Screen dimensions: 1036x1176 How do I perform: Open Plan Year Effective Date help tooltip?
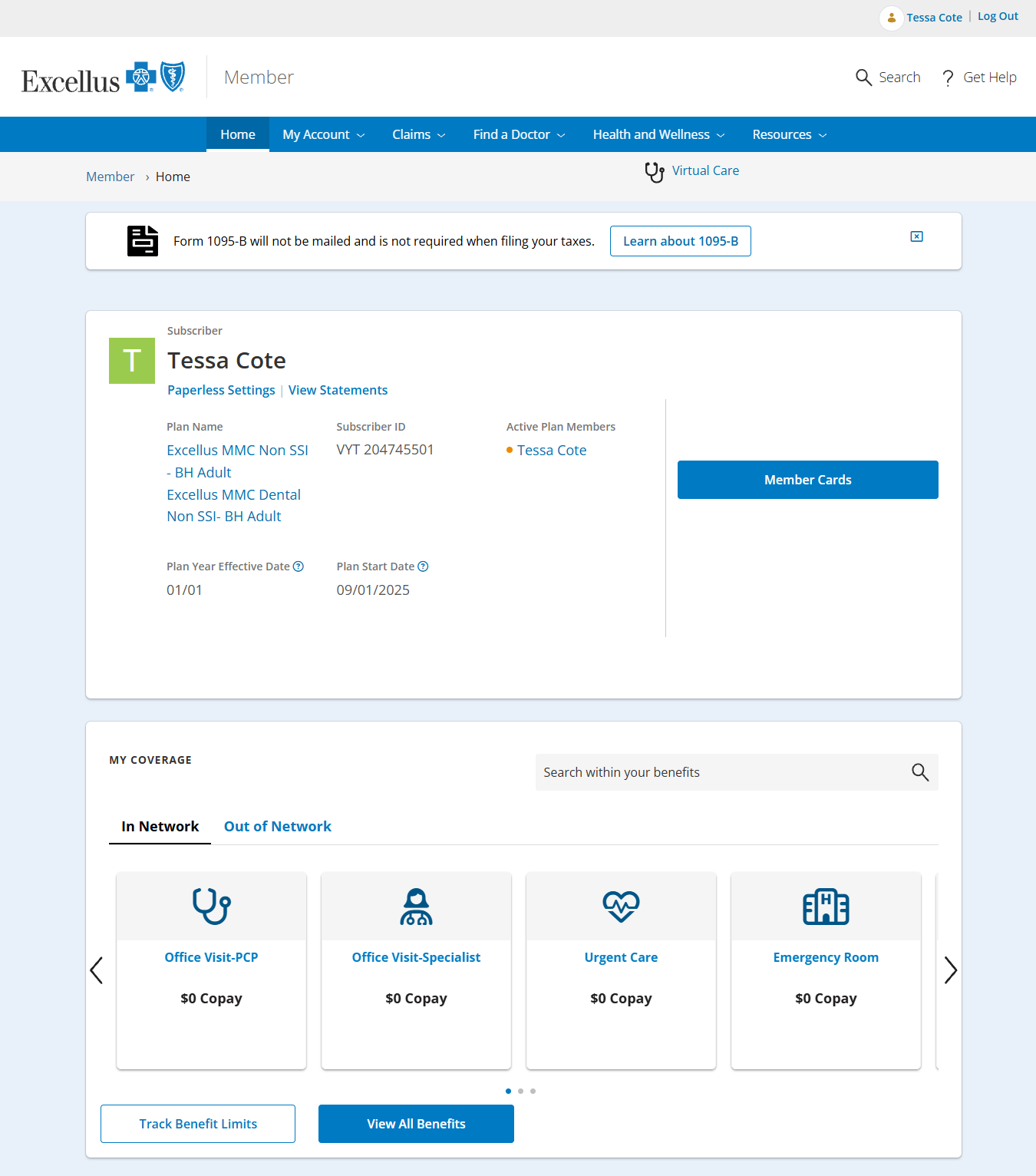point(299,567)
